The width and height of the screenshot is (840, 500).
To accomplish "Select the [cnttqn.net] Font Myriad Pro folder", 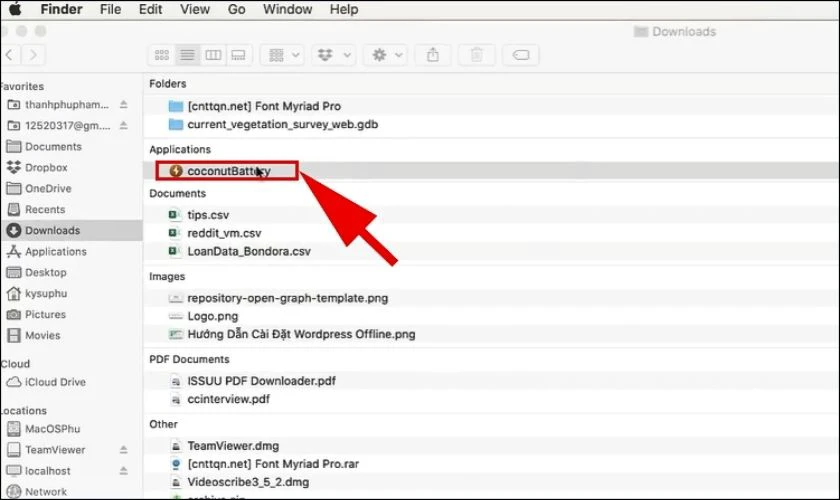I will (254, 106).
